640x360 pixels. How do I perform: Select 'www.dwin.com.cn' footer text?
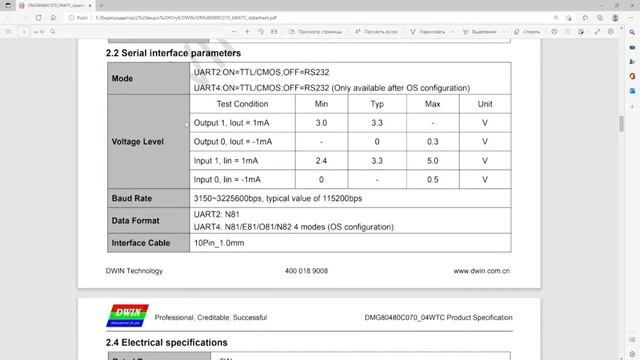tap(482, 271)
